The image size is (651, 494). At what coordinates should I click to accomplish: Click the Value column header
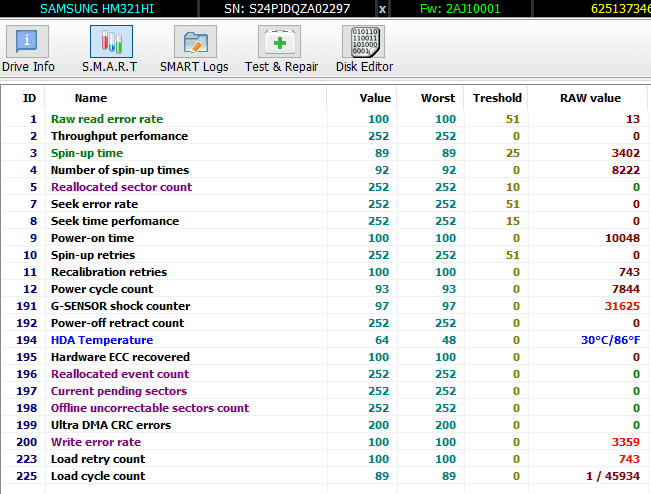point(375,98)
